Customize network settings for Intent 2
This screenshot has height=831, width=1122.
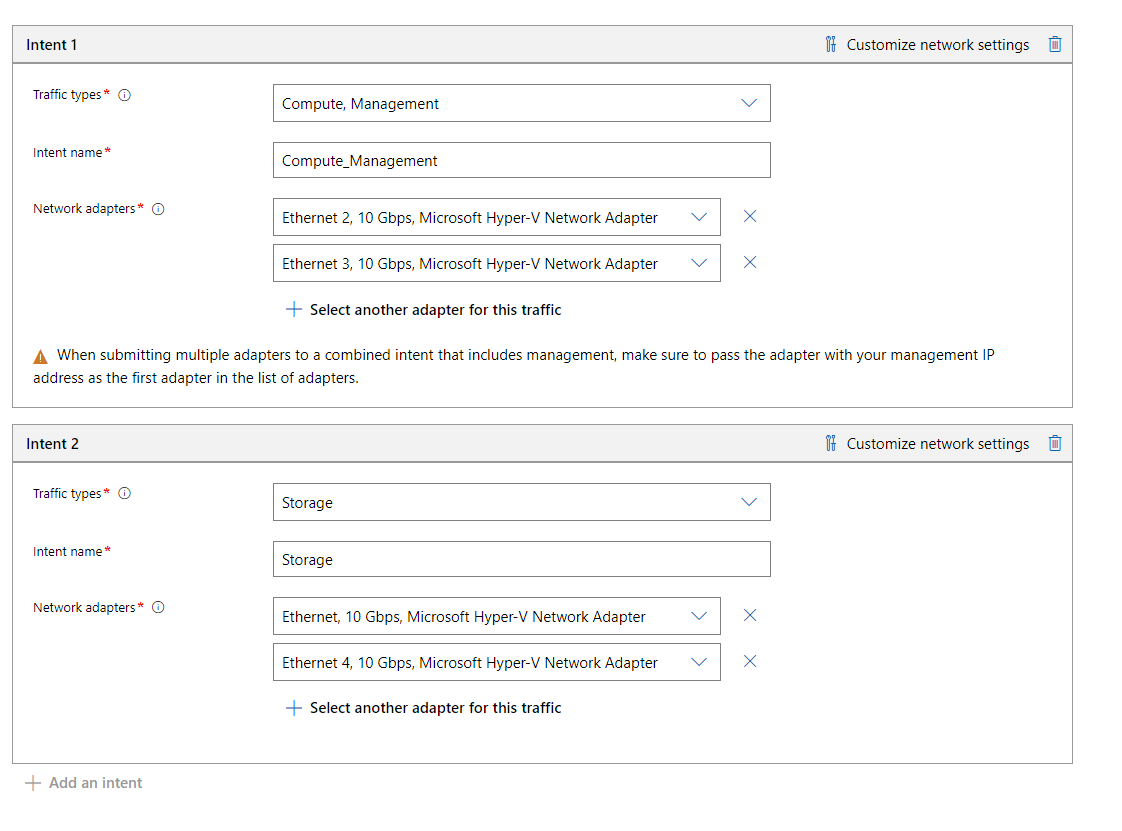coord(927,443)
